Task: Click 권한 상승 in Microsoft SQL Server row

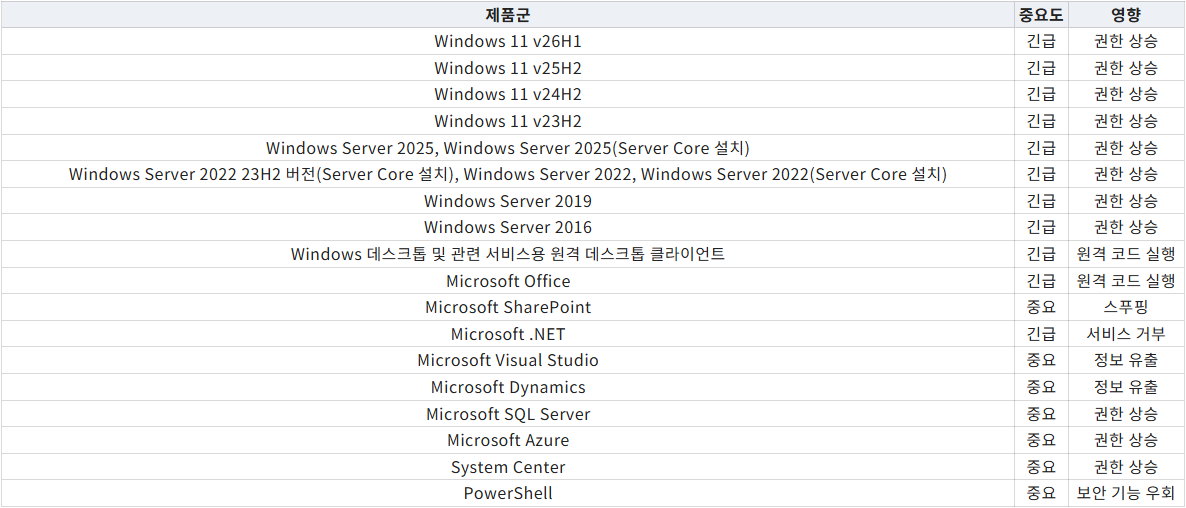Action: [1125, 414]
